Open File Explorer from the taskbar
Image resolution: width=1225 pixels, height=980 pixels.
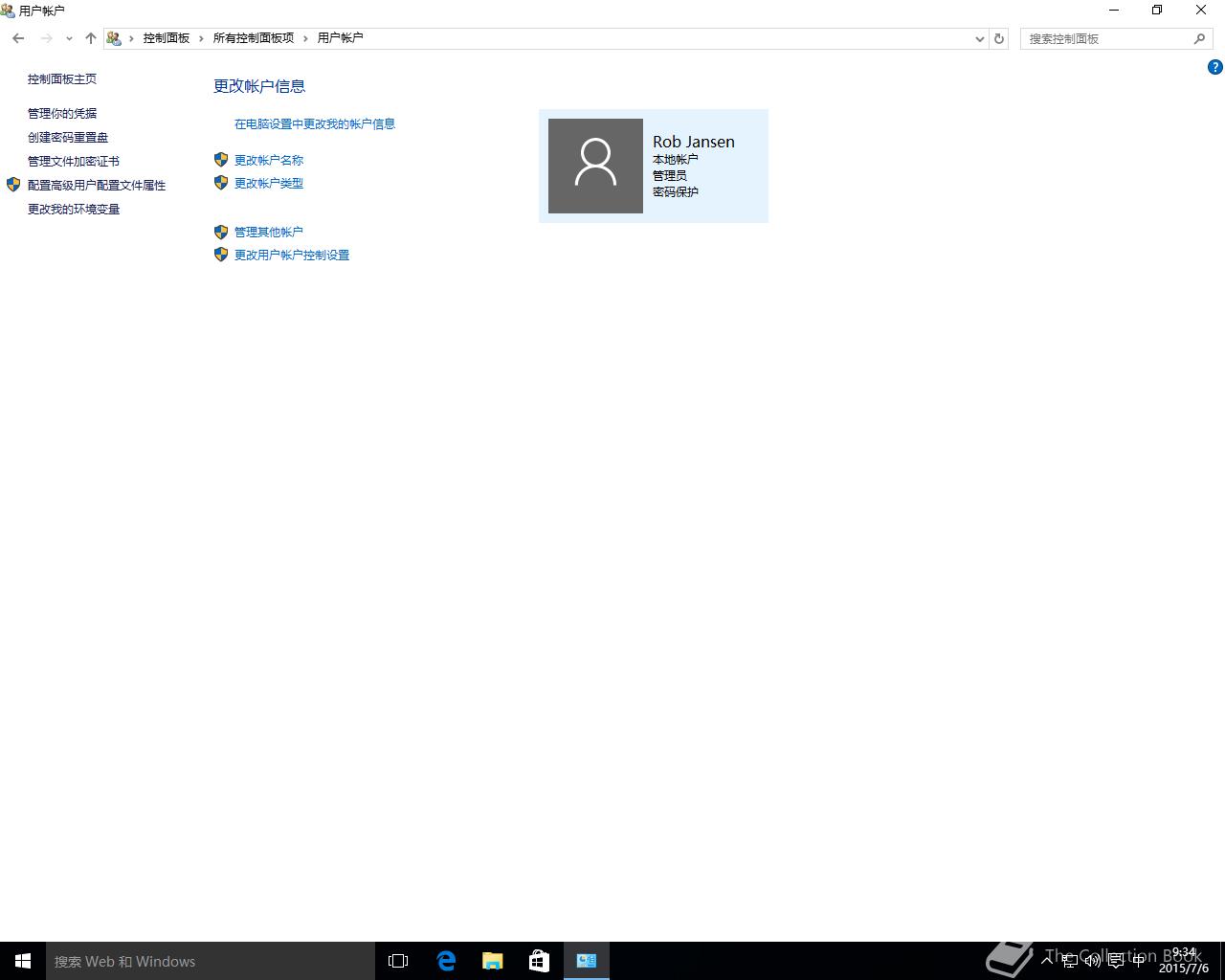coord(493,961)
